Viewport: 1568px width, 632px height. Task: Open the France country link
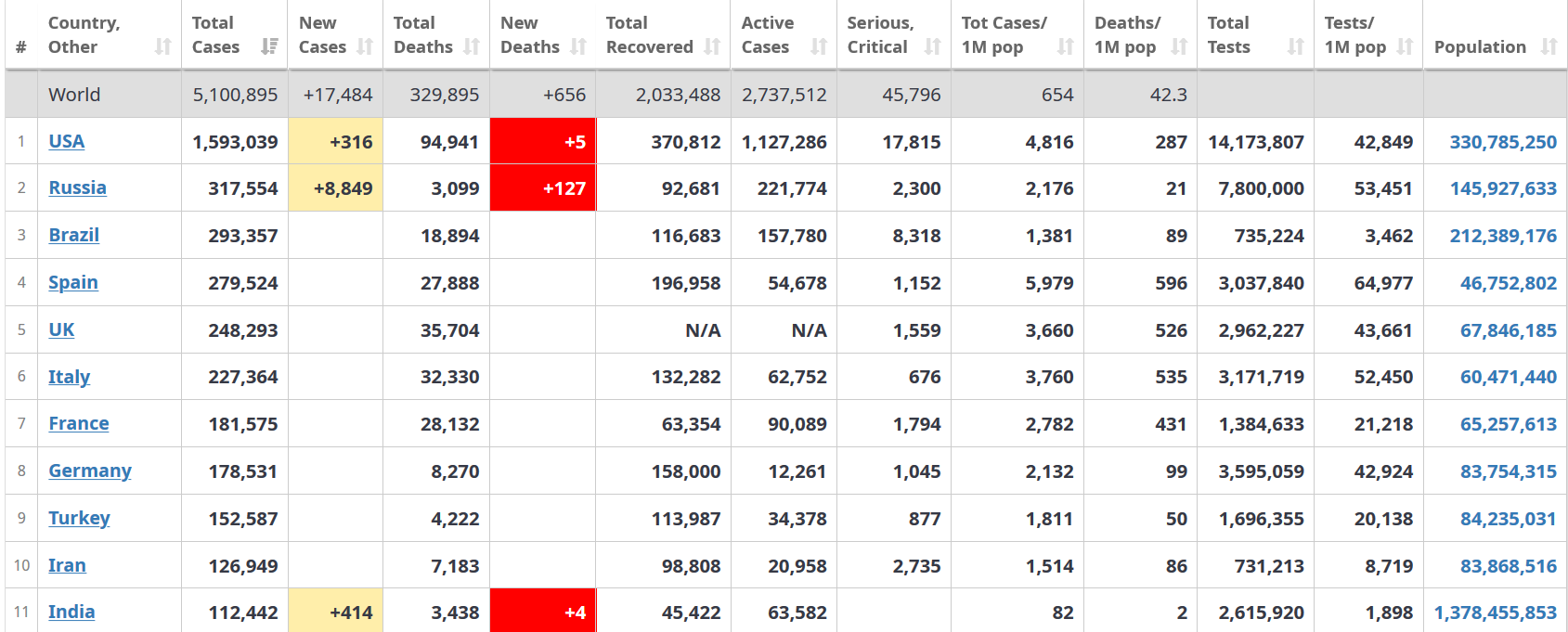tap(79, 423)
